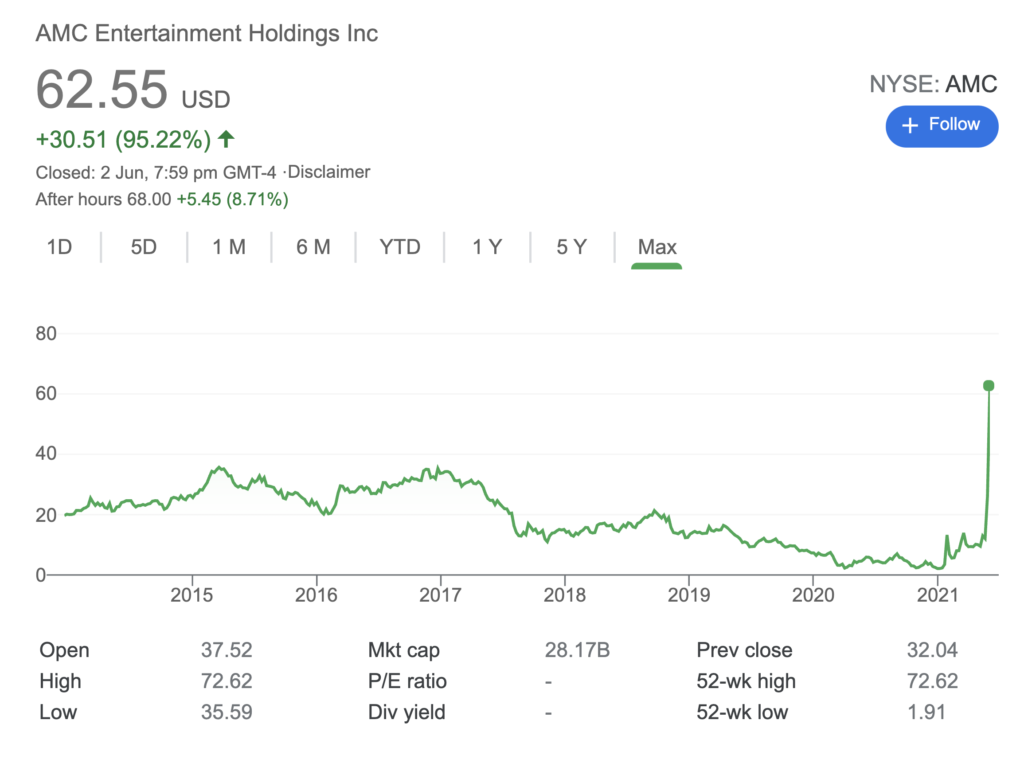Click the Div yield label
Screen dimensions: 1024x767
[407, 712]
